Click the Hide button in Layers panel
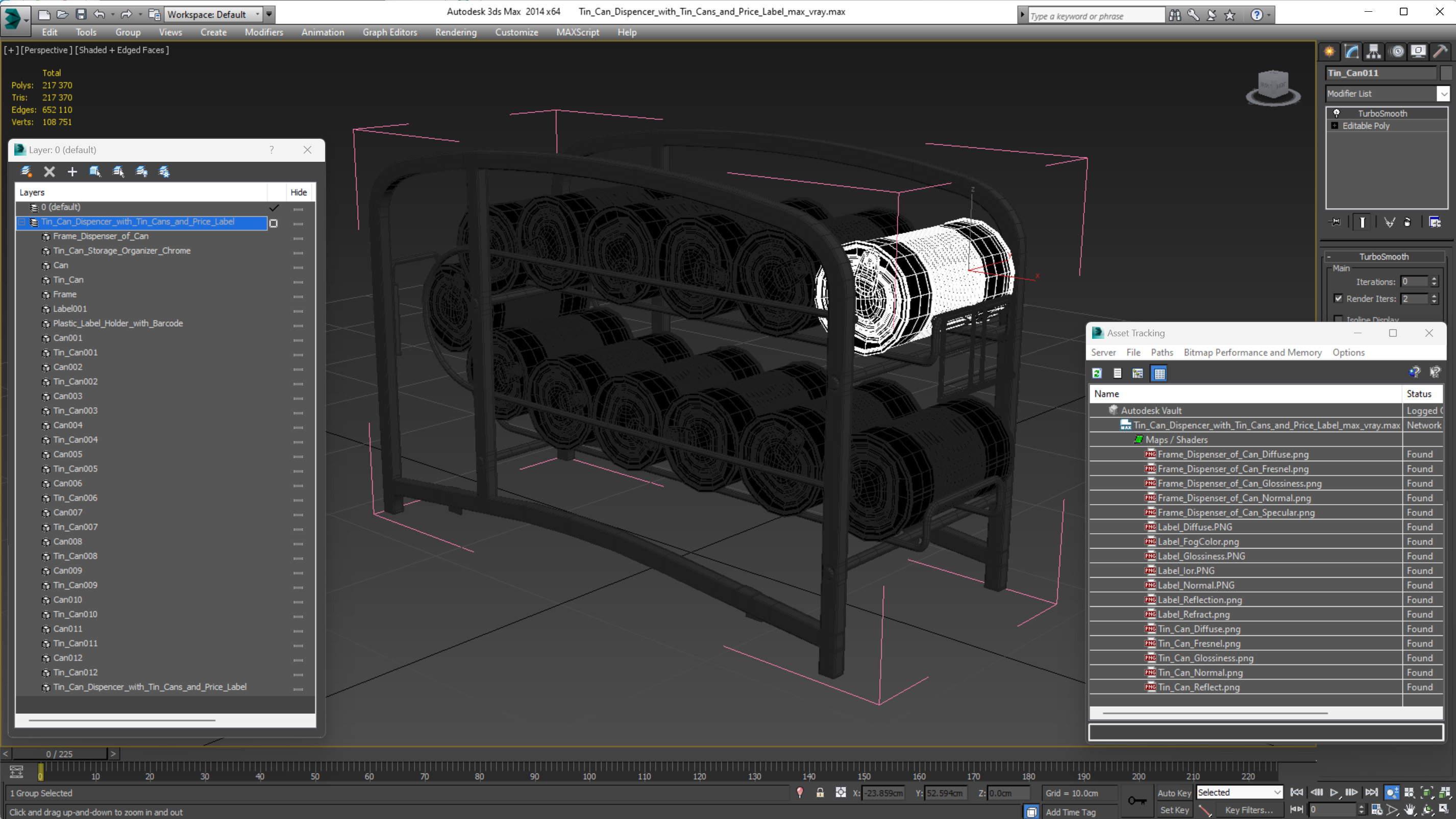 click(298, 192)
